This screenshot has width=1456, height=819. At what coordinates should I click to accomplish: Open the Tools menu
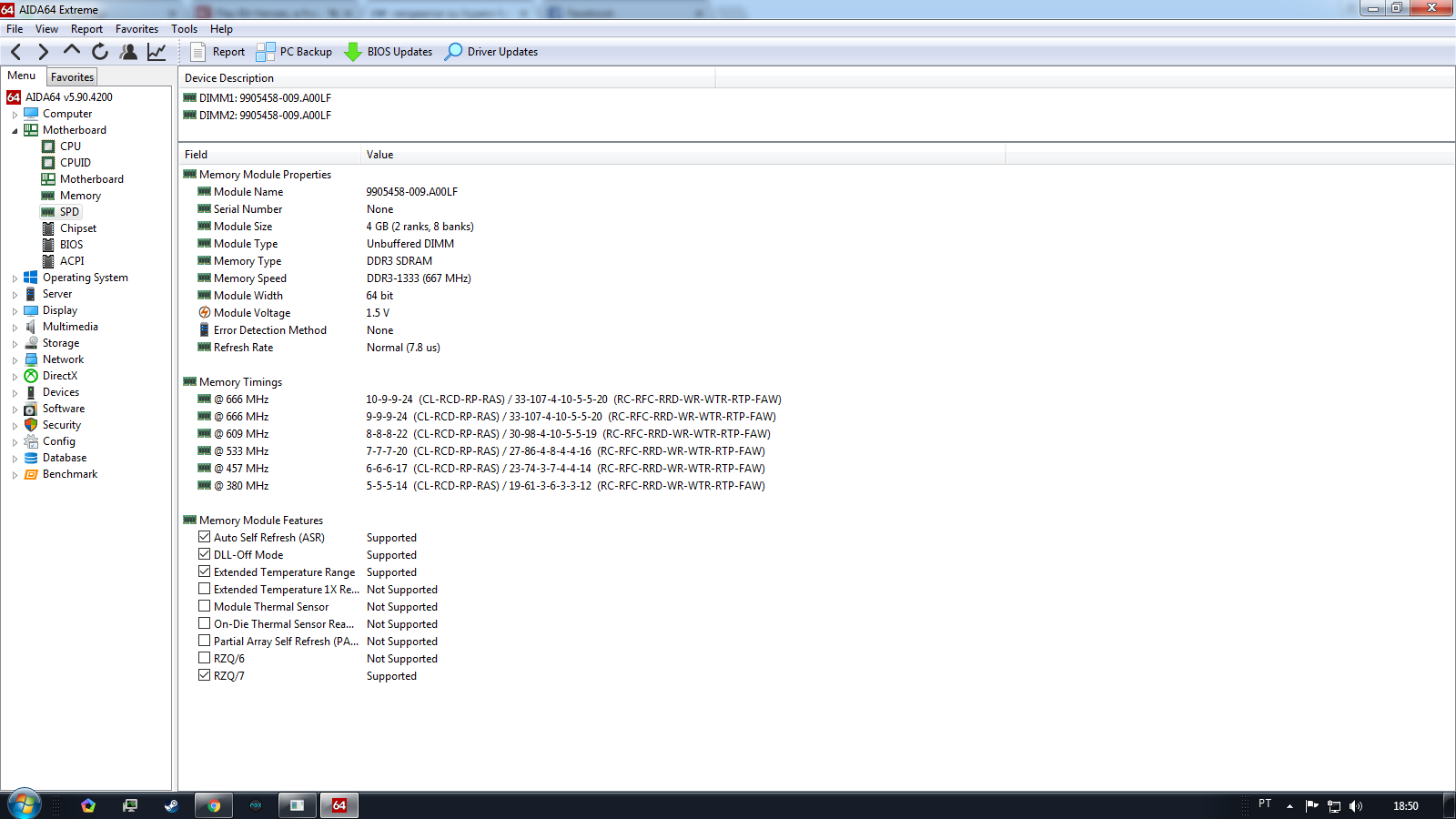(x=184, y=29)
